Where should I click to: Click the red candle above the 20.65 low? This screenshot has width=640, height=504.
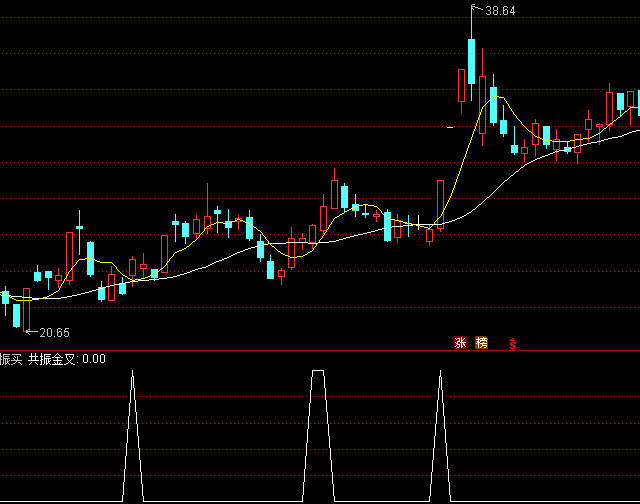pos(27,309)
